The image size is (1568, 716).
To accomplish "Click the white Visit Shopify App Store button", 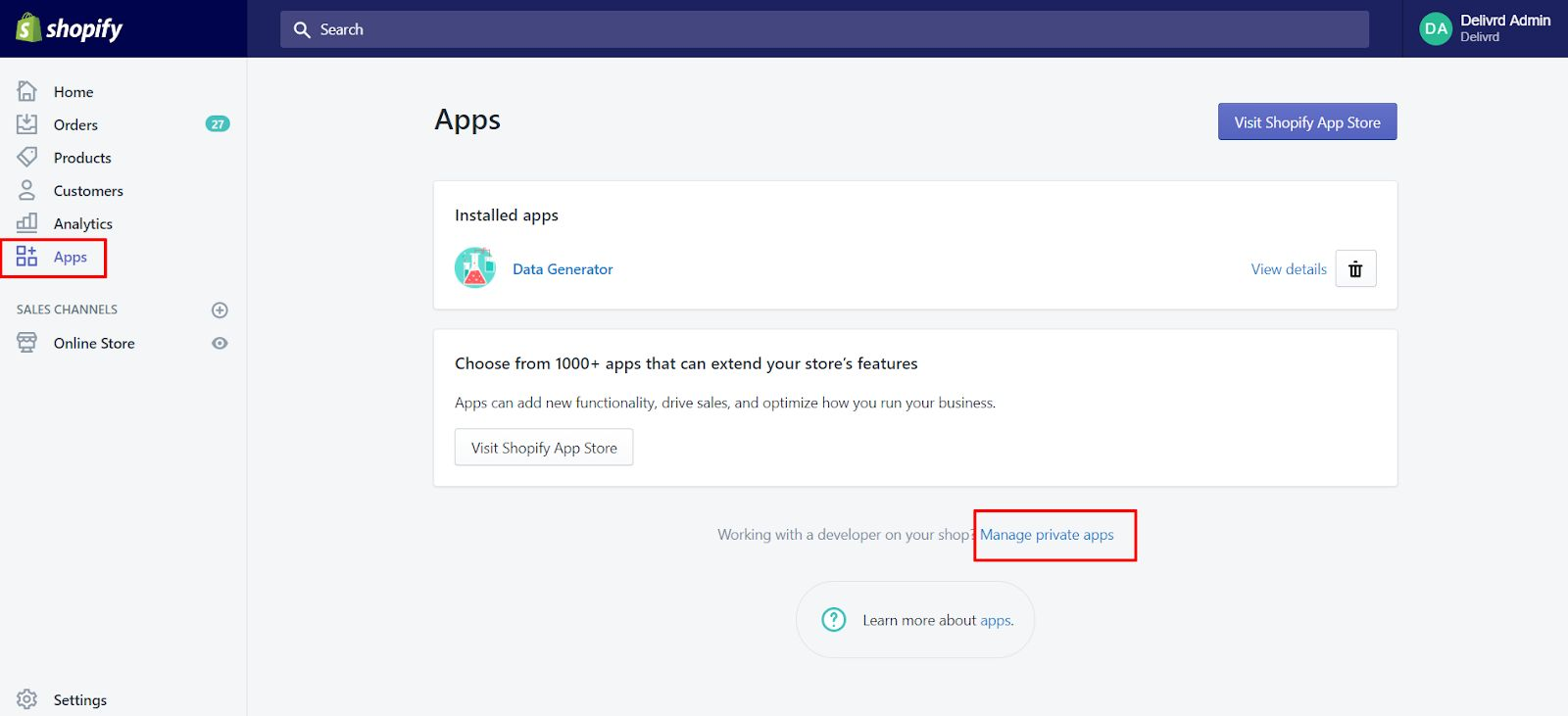I will coord(544,447).
